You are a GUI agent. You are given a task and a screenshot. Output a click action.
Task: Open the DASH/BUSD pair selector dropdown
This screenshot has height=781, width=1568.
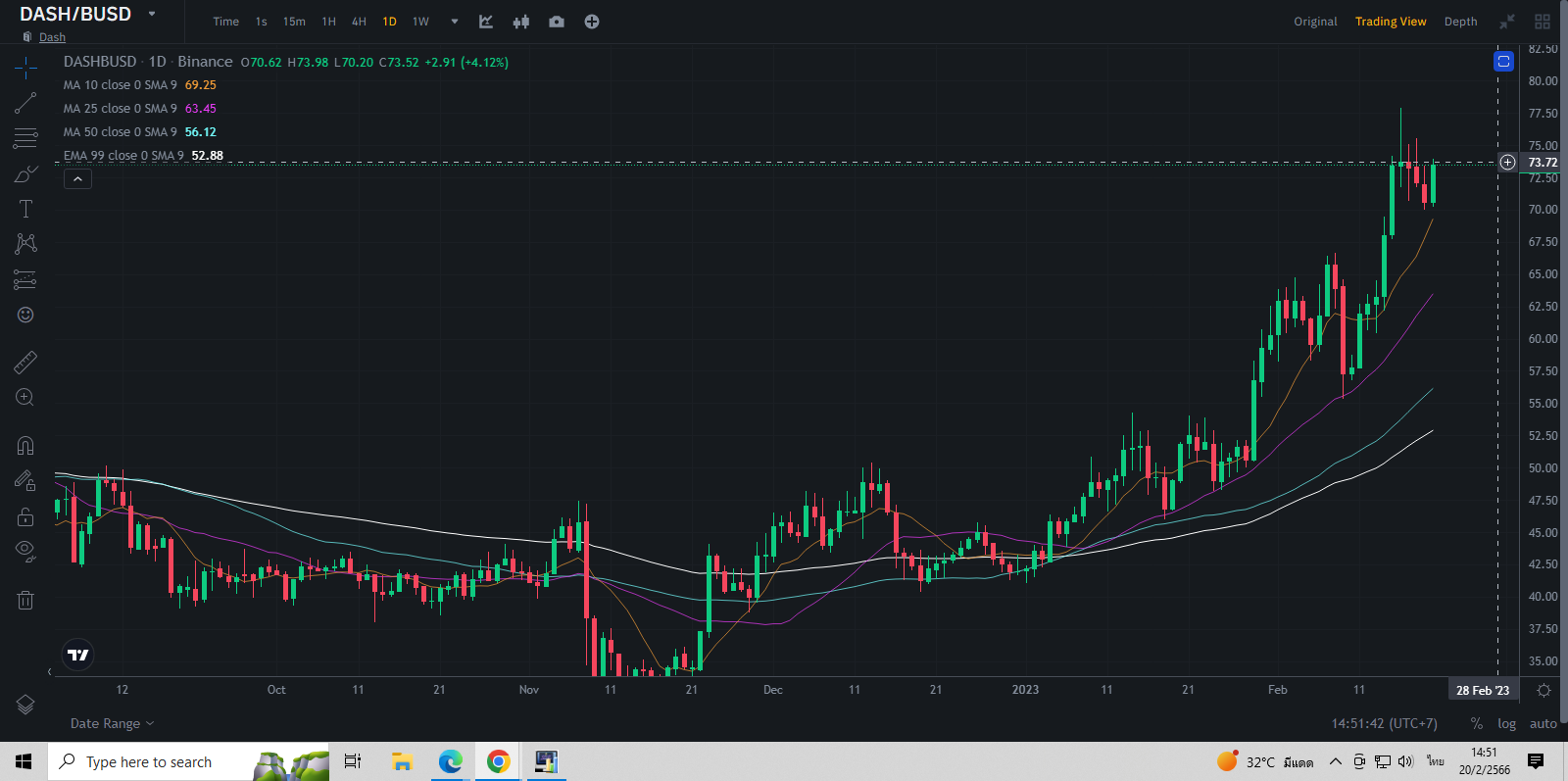[152, 14]
